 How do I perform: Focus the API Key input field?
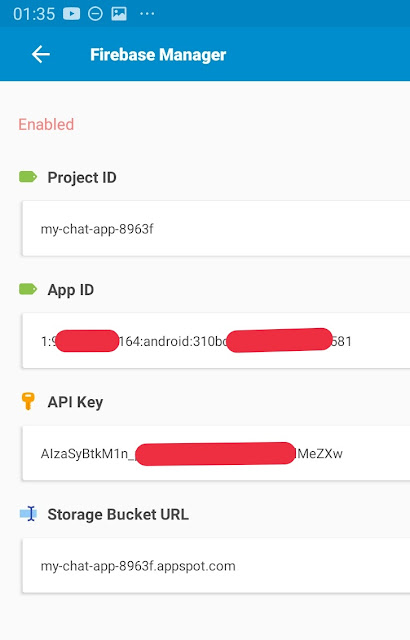(216, 453)
